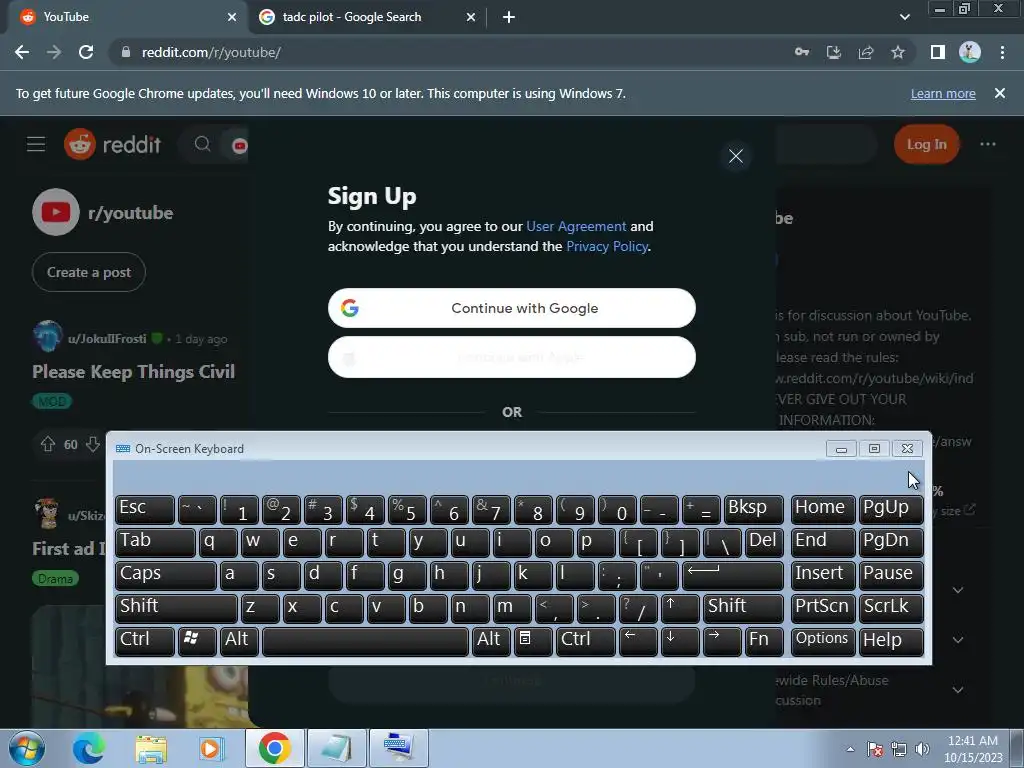Click the Log In button
Screen dimensions: 1024x768
(x=926, y=144)
